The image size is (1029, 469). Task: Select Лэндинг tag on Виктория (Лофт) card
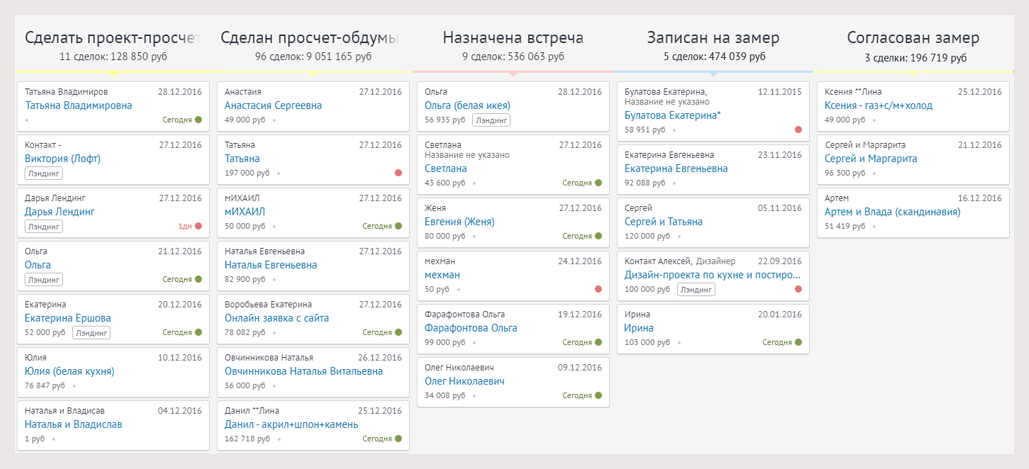(x=44, y=173)
